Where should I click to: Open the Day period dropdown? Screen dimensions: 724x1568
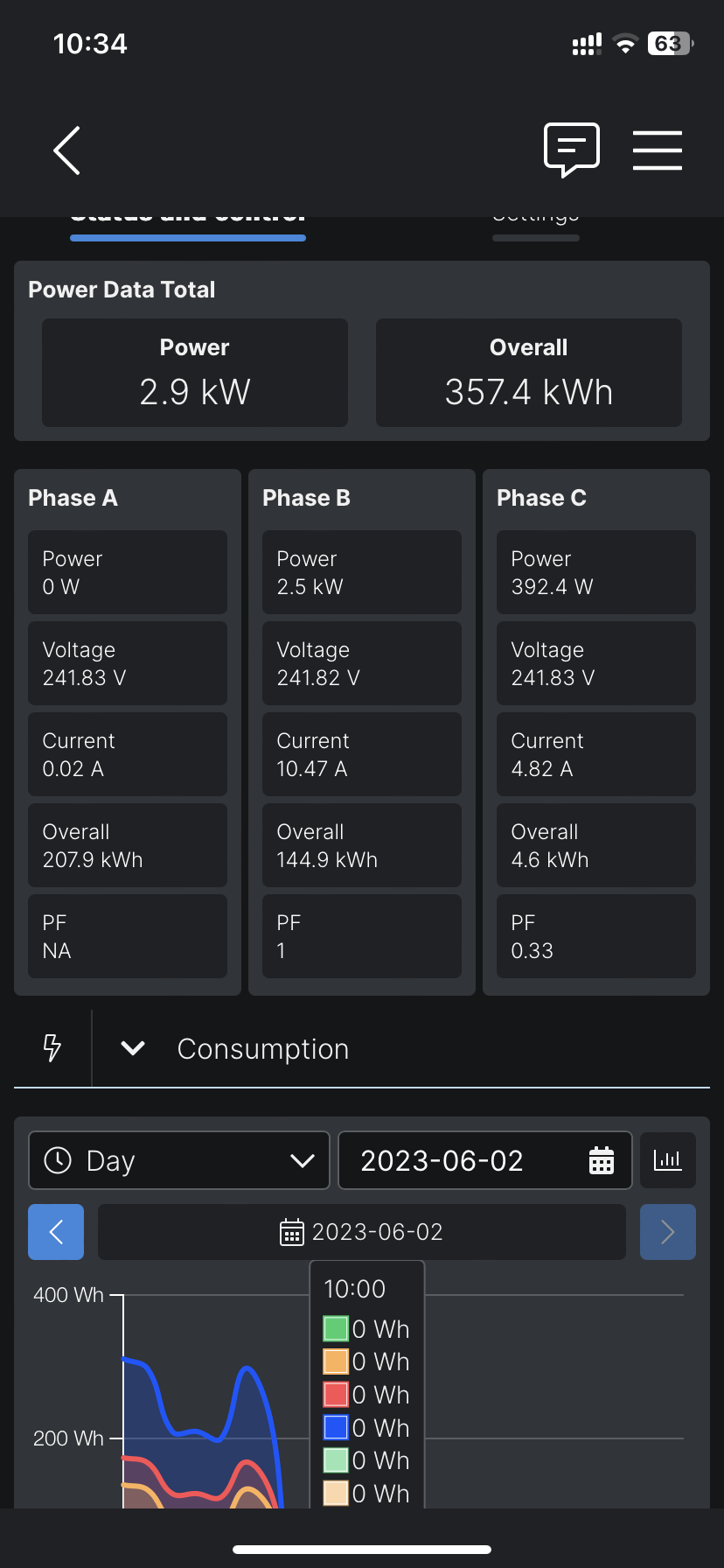(x=179, y=1160)
